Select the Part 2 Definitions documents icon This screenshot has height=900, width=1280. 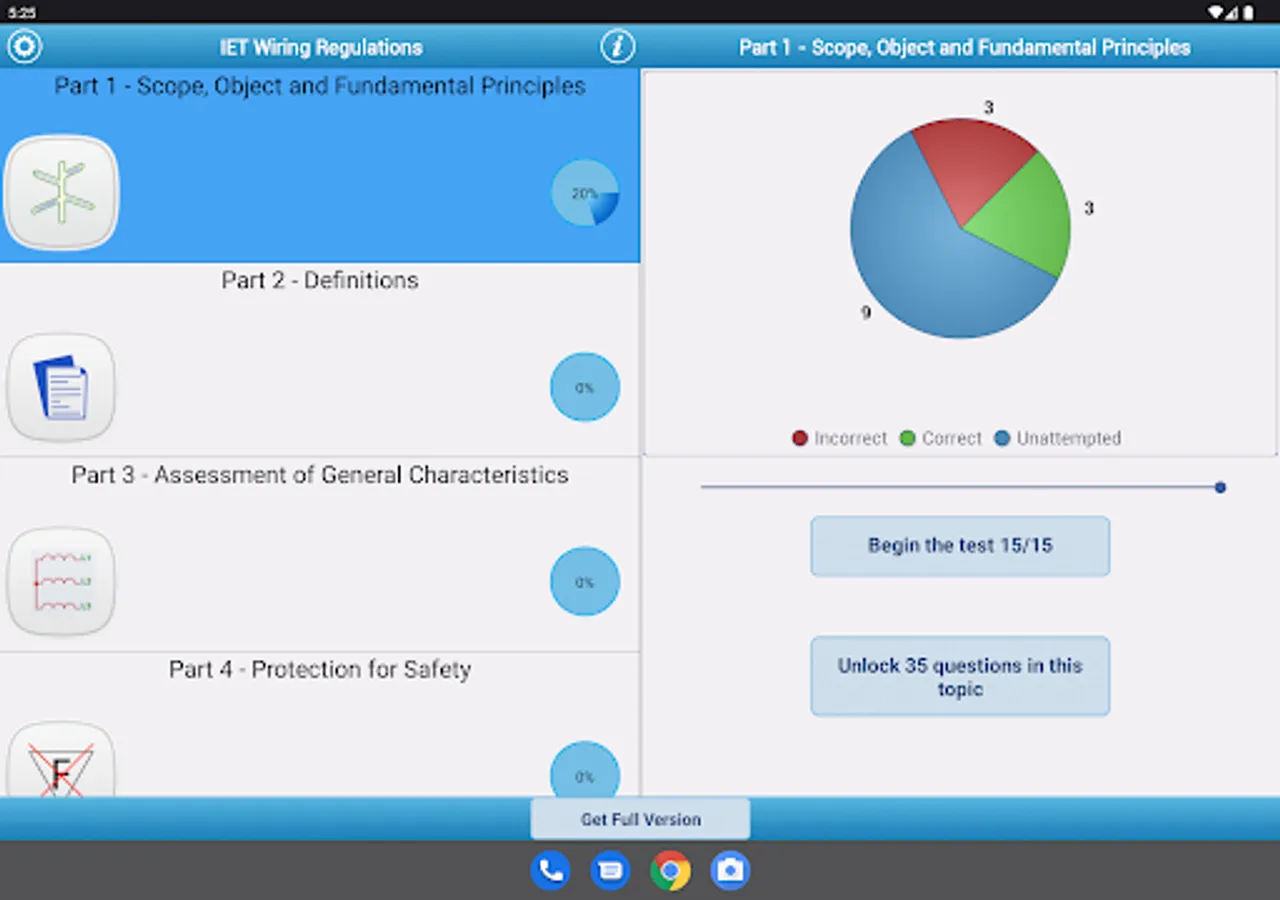[61, 387]
